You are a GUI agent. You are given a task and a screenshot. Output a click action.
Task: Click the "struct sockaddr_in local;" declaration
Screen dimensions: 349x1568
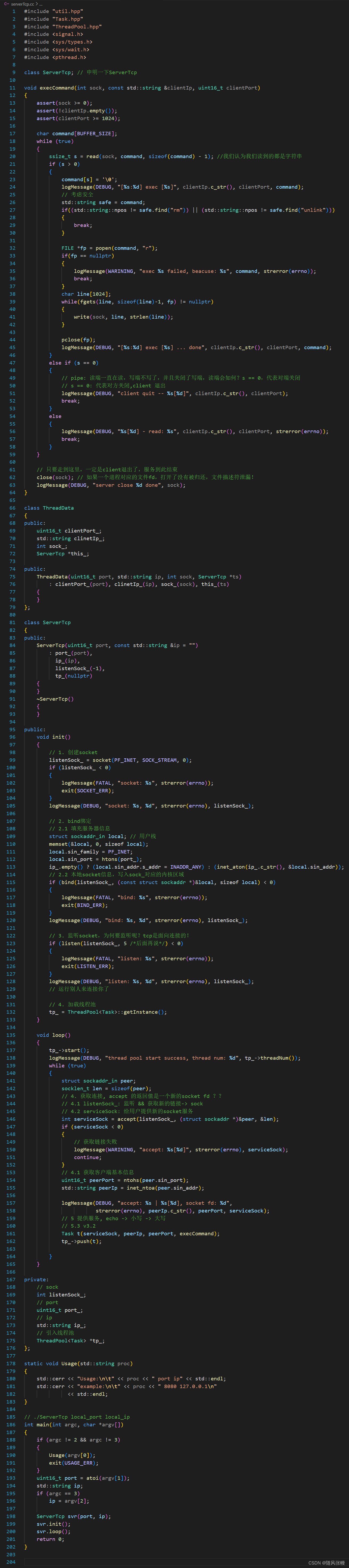click(88, 836)
